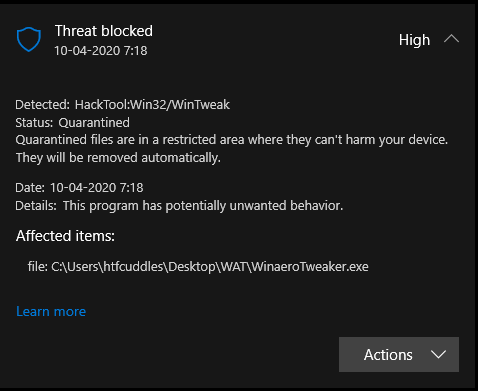Viewport: 478px width, 391px height.
Task: Click the down chevron on the Actions button
Action: [438, 354]
